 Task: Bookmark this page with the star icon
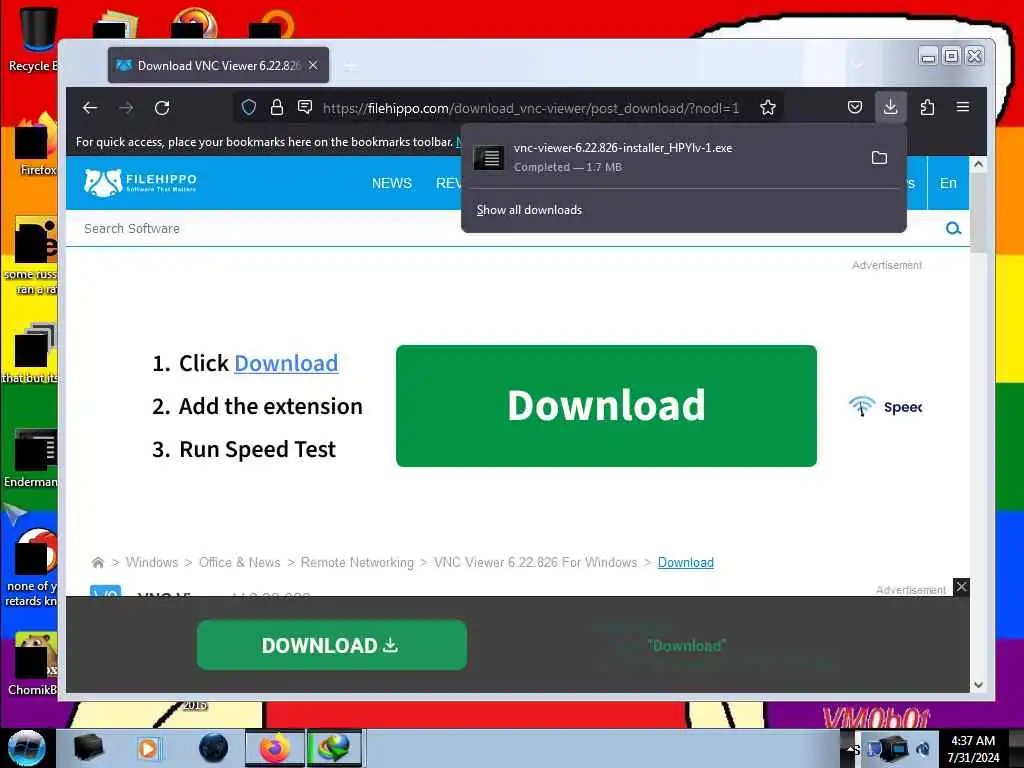(768, 107)
